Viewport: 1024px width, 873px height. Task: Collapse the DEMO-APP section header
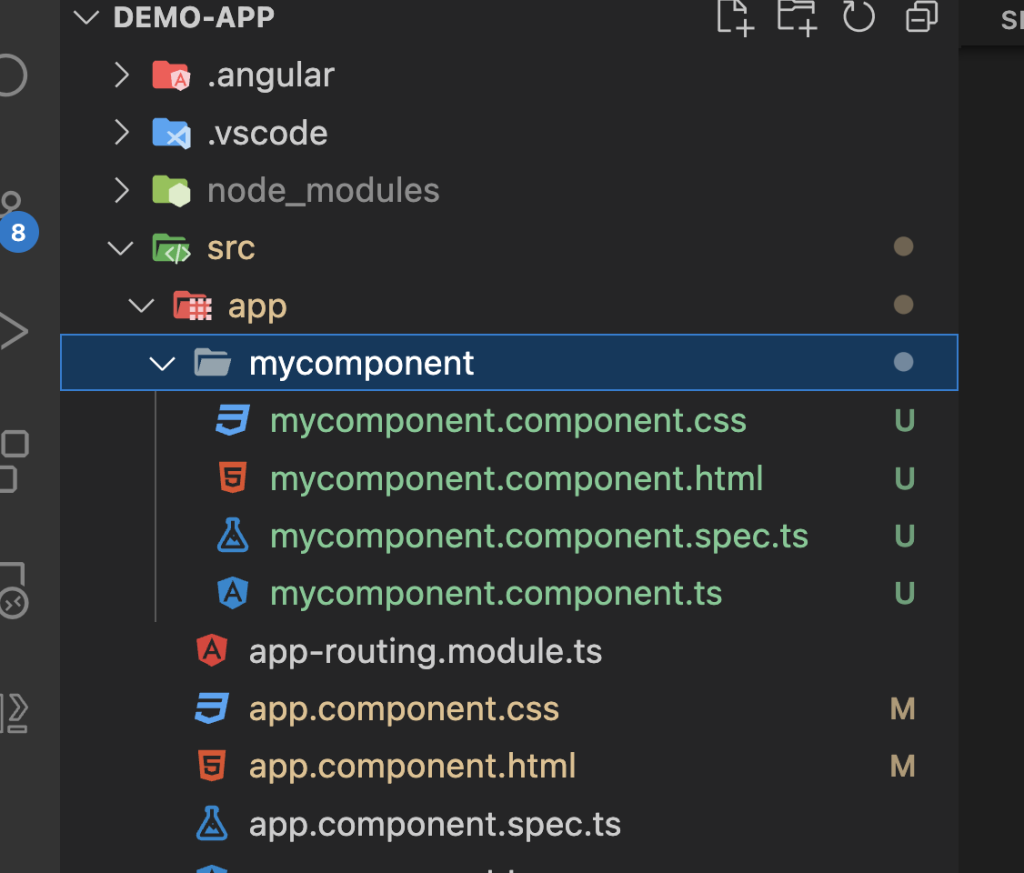(x=86, y=18)
